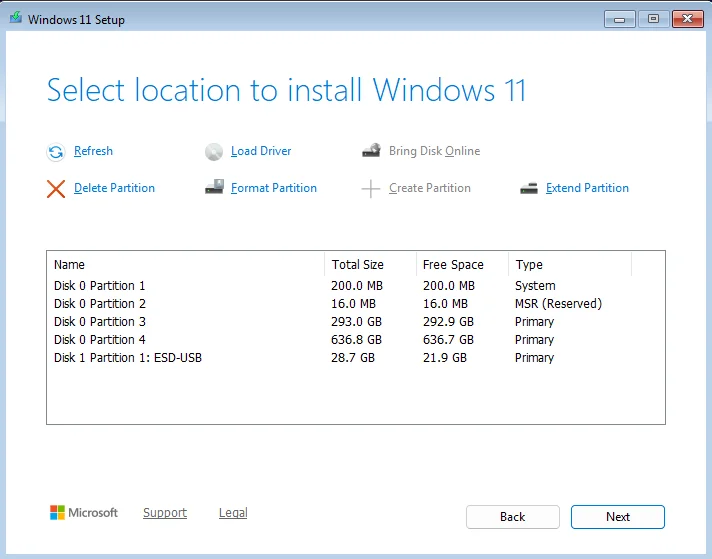712x559 pixels.
Task: Click the Load Driver disc icon
Action: tap(213, 152)
